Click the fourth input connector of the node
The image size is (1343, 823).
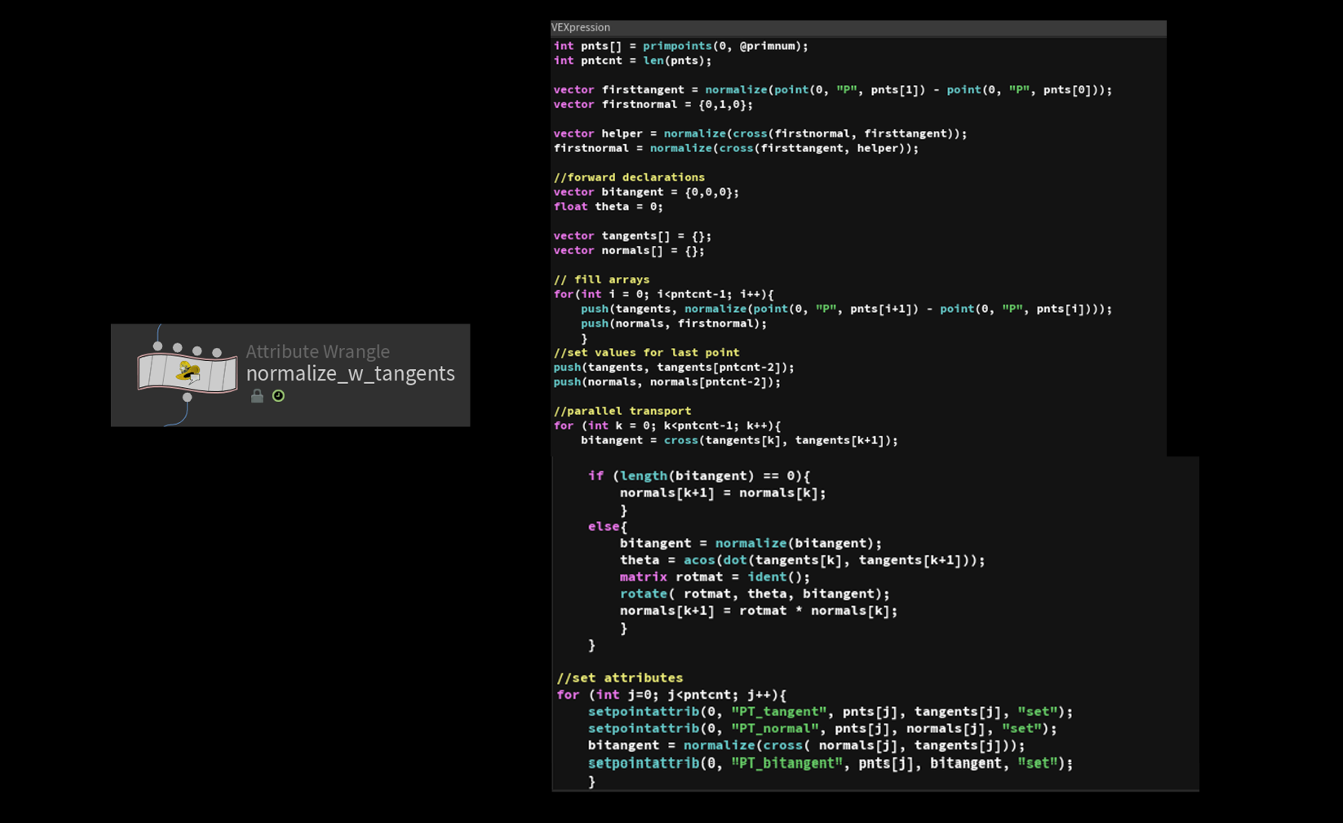(216, 352)
